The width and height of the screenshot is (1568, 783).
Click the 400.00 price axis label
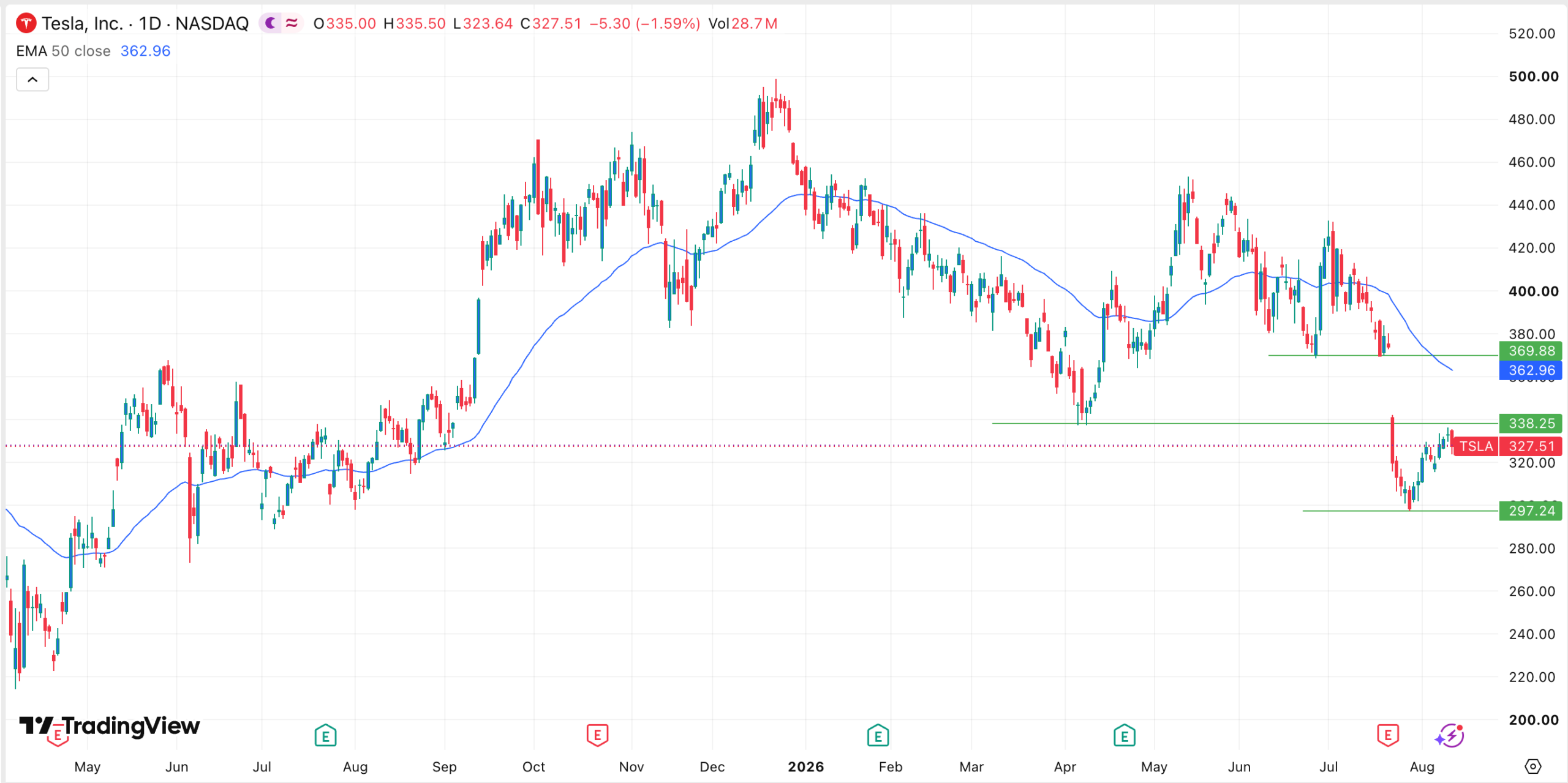[x=1534, y=291]
